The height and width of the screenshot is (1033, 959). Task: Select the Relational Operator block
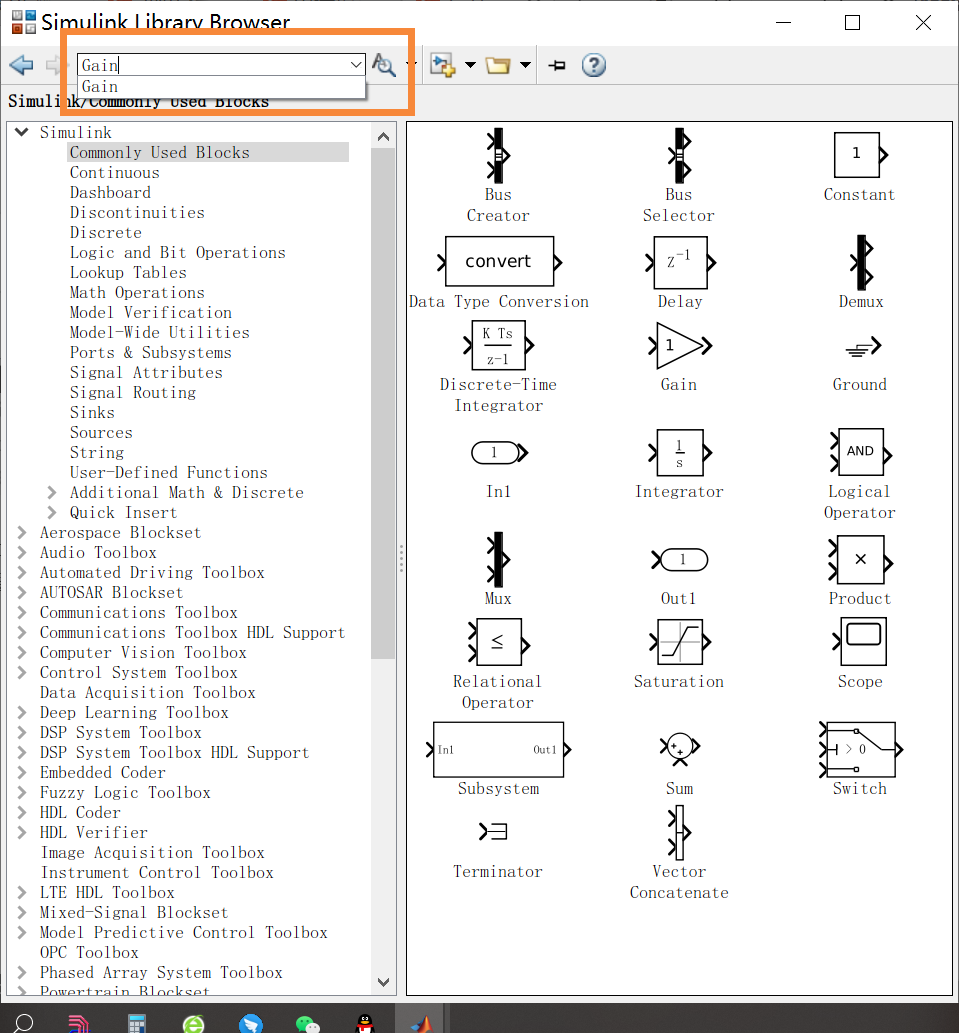499,642
